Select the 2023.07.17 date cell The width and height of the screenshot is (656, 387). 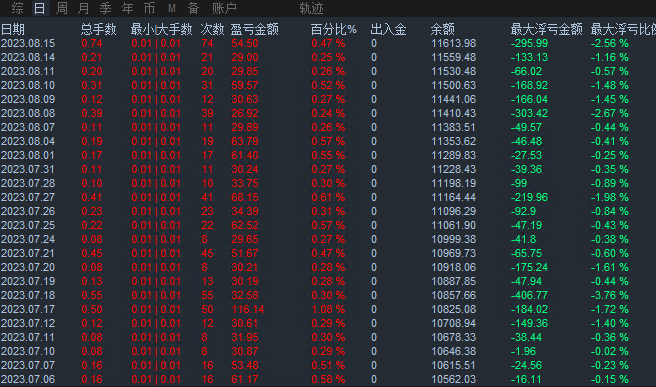tap(28, 310)
